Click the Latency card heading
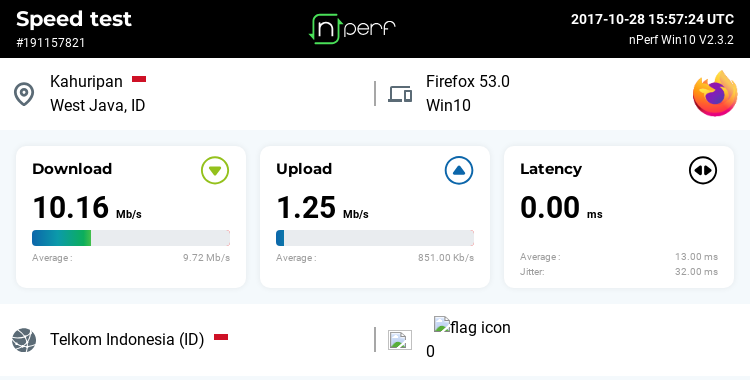Viewport: 750px width, 380px height. coord(551,169)
